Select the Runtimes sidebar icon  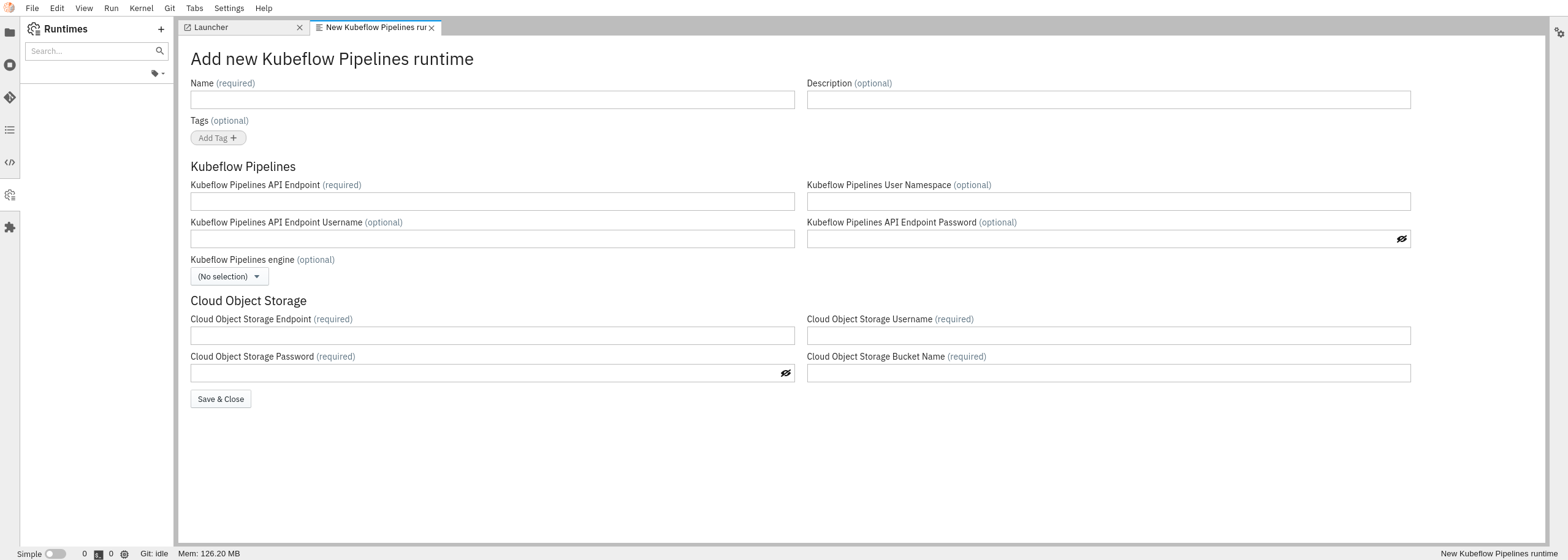(x=10, y=195)
